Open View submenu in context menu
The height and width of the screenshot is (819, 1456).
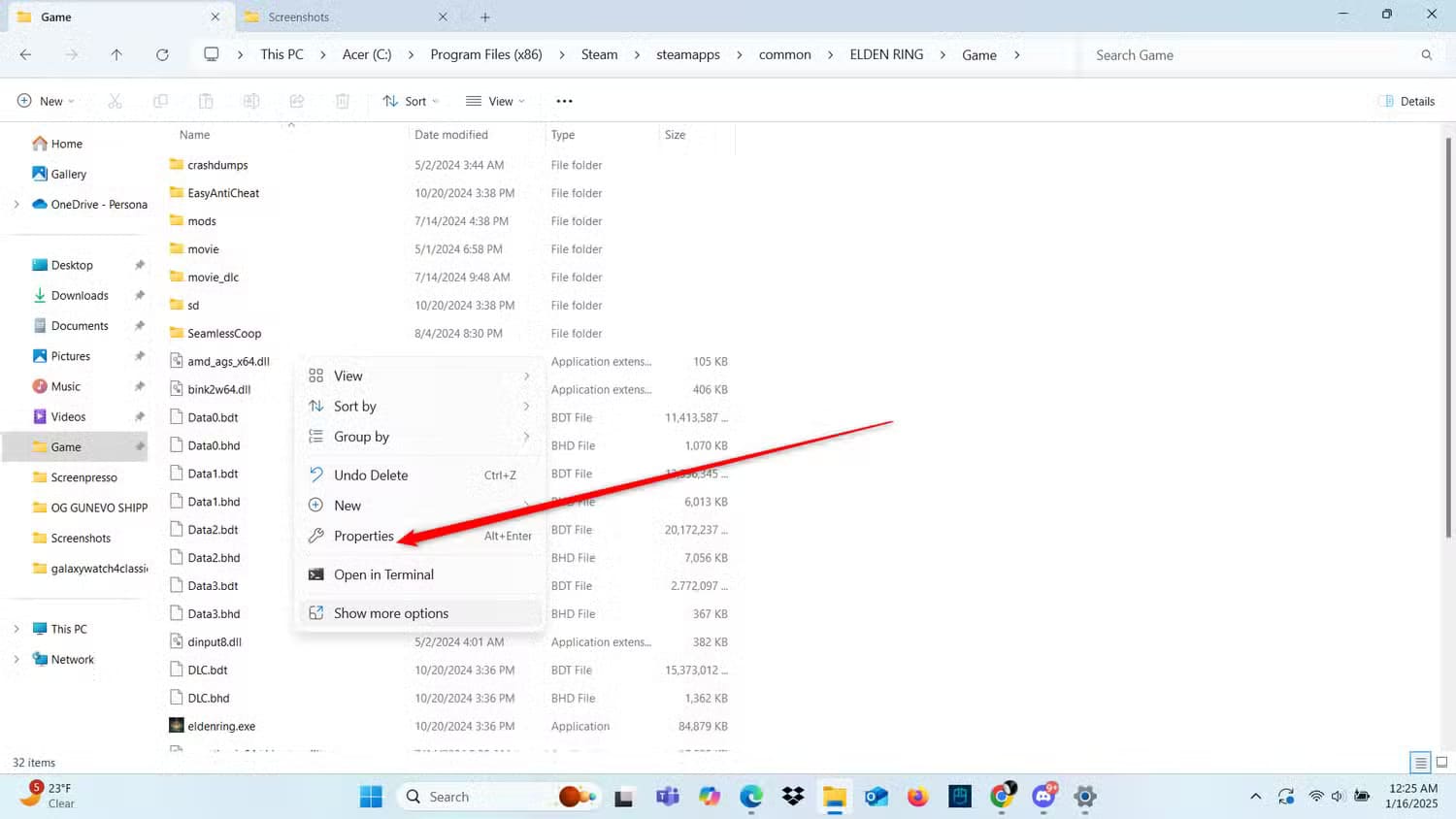pos(419,377)
